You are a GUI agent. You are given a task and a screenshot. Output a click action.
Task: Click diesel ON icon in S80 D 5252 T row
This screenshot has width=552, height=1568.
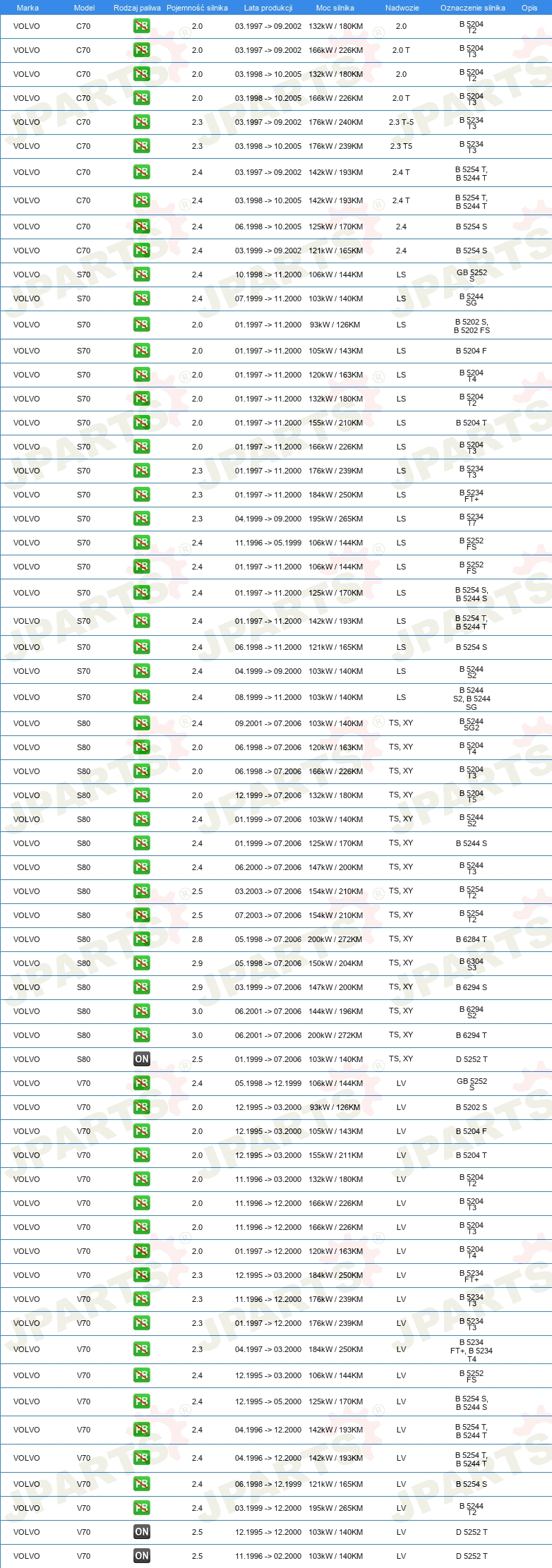[x=141, y=1059]
